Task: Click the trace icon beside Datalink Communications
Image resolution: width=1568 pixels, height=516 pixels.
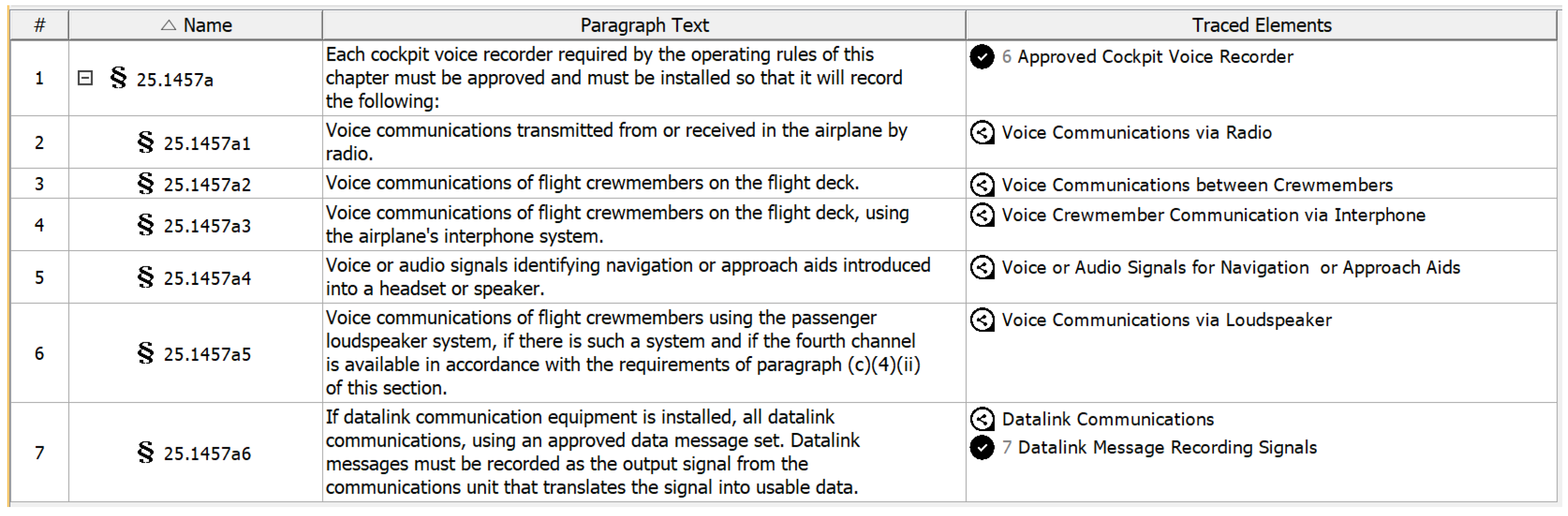Action: point(982,419)
